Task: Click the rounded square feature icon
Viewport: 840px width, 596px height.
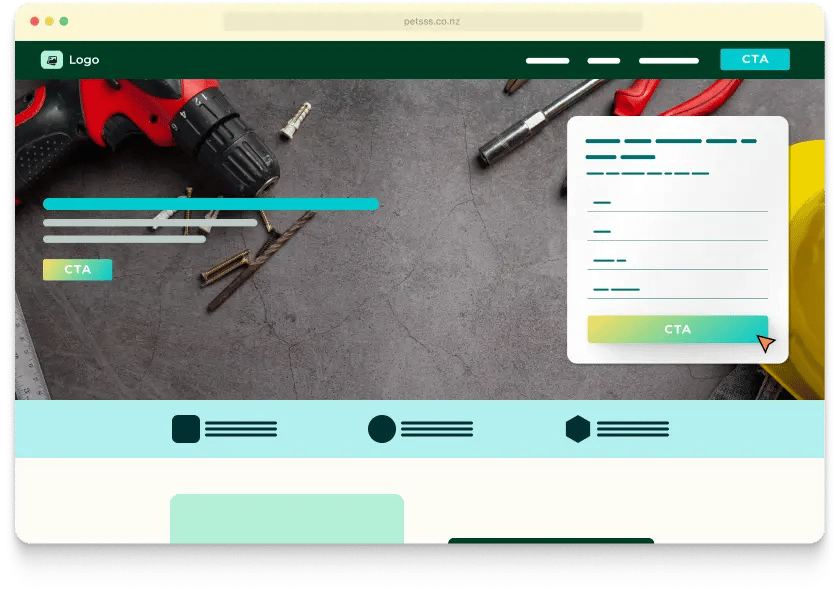Action: 186,428
